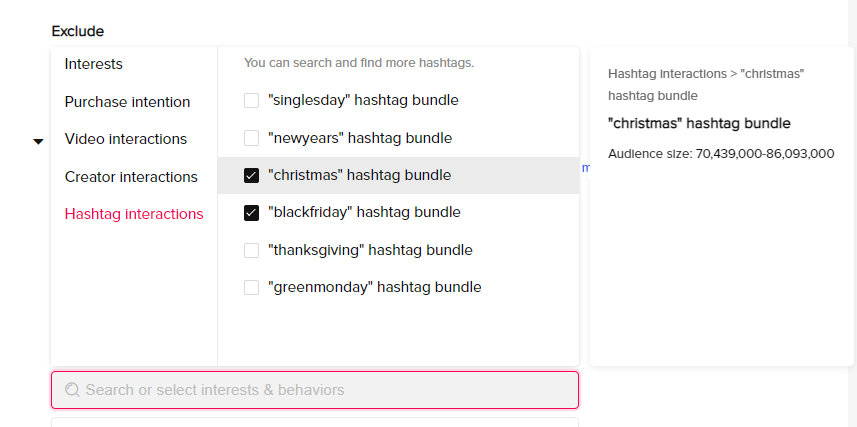Viewport: 857px width, 427px height.
Task: Click the Hashtag interactions breadcrumb text
Action: click(667, 74)
